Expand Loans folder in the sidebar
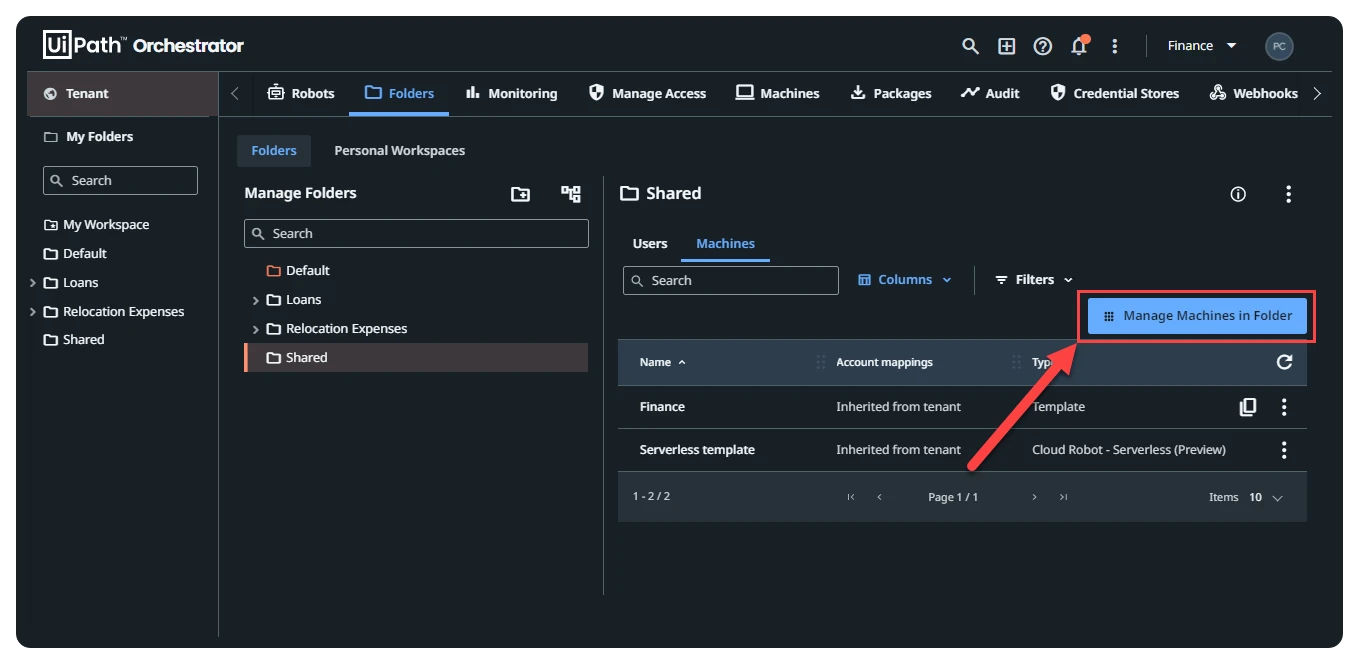 [x=33, y=283]
